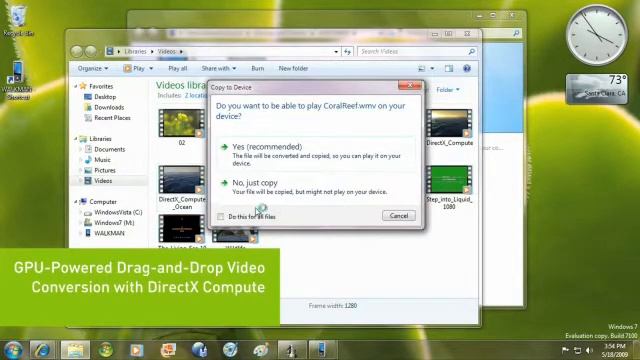Click Libraries in the address path

[x=135, y=51]
